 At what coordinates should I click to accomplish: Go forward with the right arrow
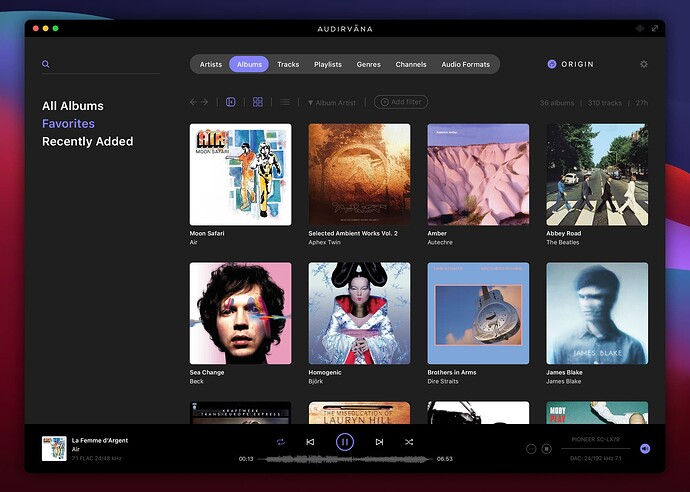205,102
